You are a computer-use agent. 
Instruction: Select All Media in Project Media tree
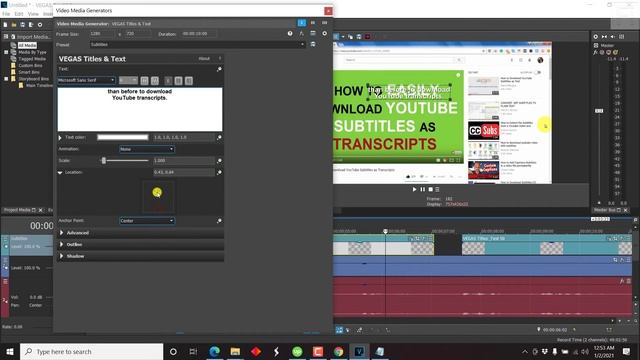pyautogui.click(x=27, y=45)
